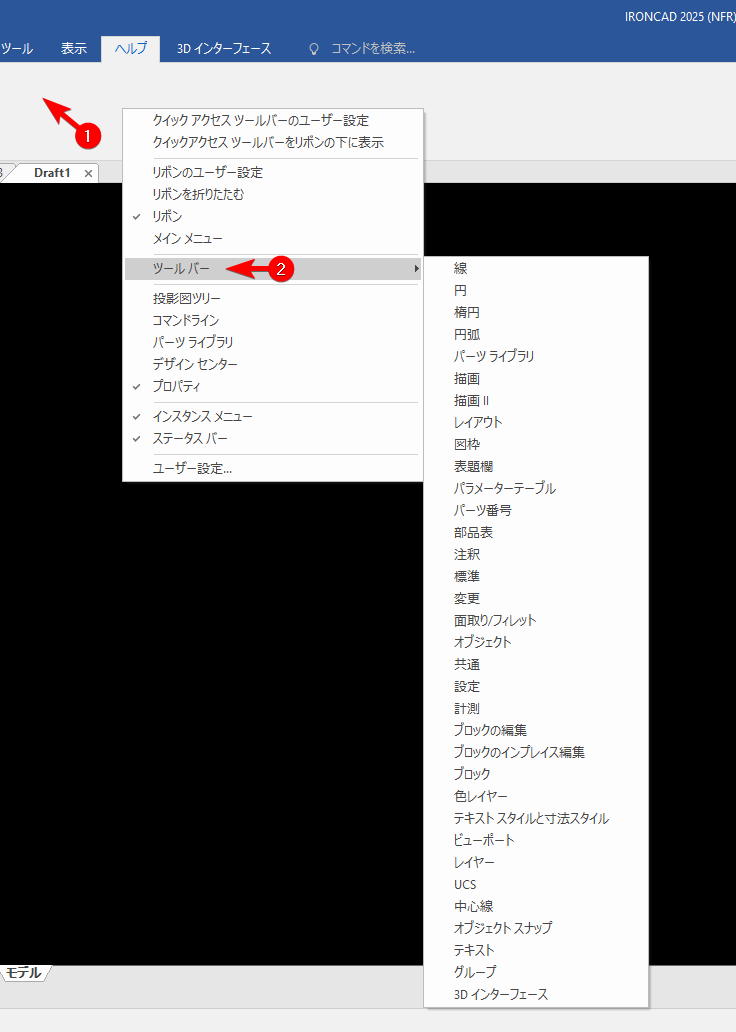The height and width of the screenshot is (1032, 736).
Task: Select the 図枠 toolbar entry
Action: (536, 444)
